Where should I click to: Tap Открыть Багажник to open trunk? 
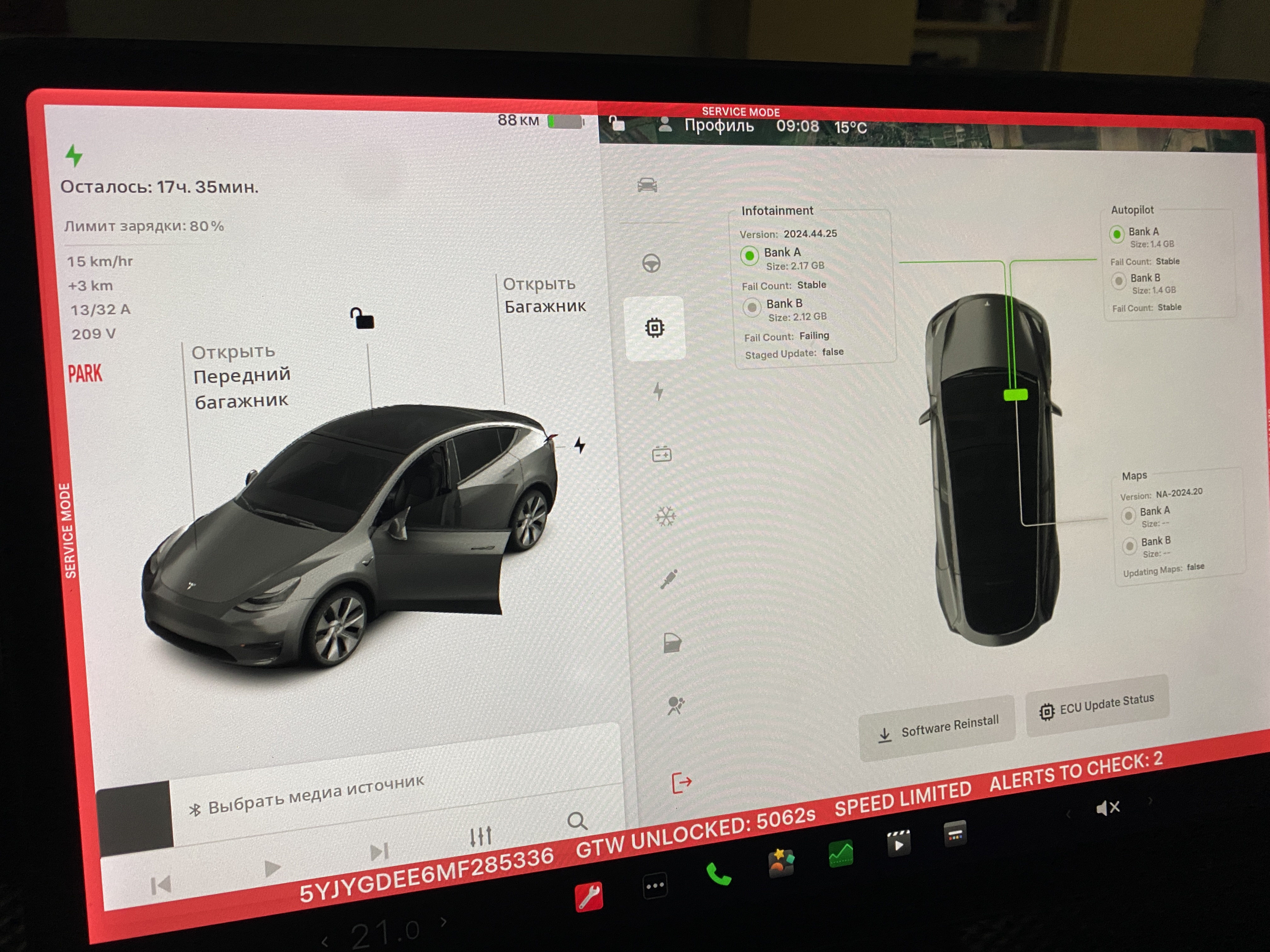point(544,295)
